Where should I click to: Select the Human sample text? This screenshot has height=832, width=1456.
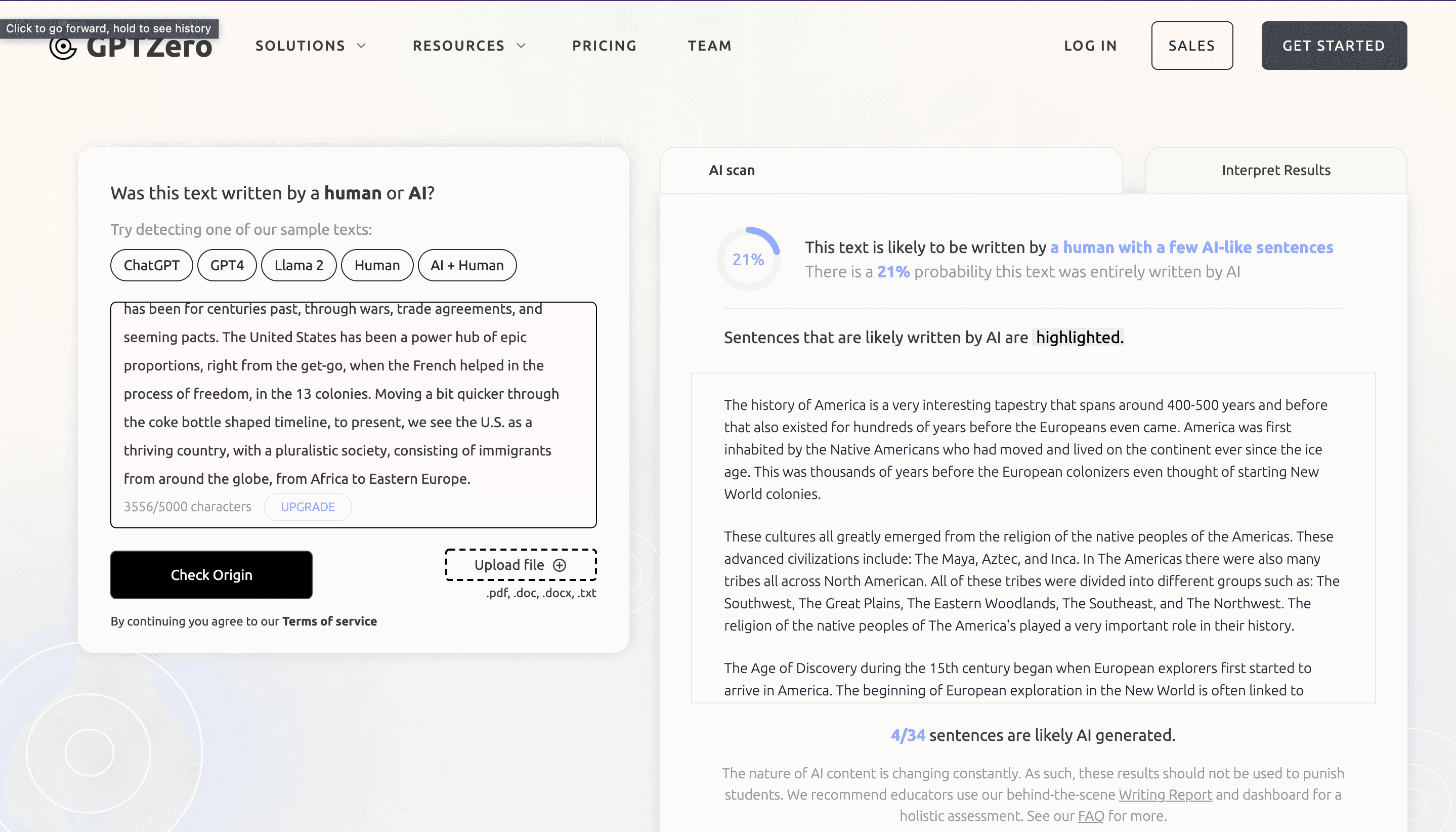point(377,265)
